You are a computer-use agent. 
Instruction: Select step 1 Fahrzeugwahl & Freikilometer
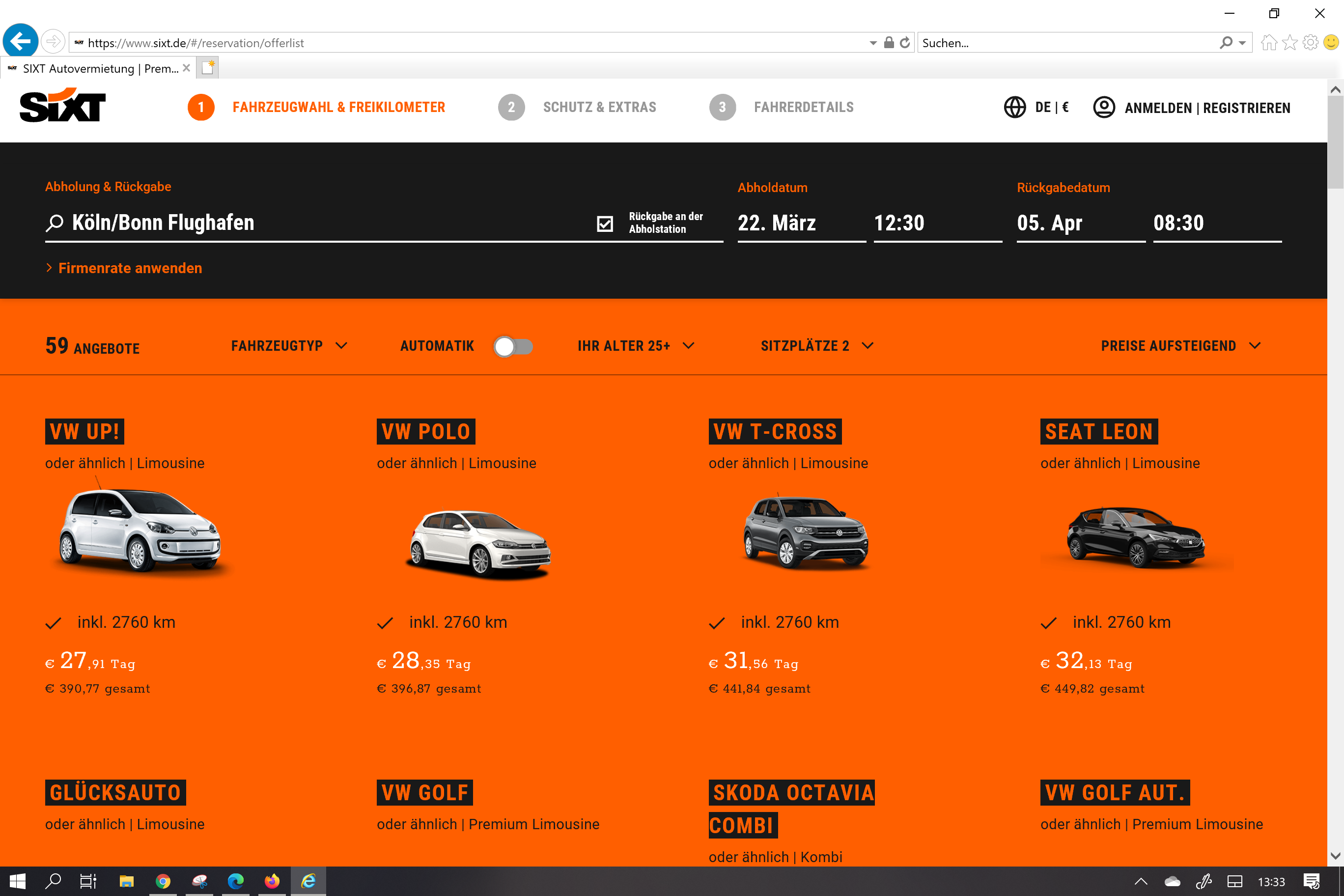(316, 108)
